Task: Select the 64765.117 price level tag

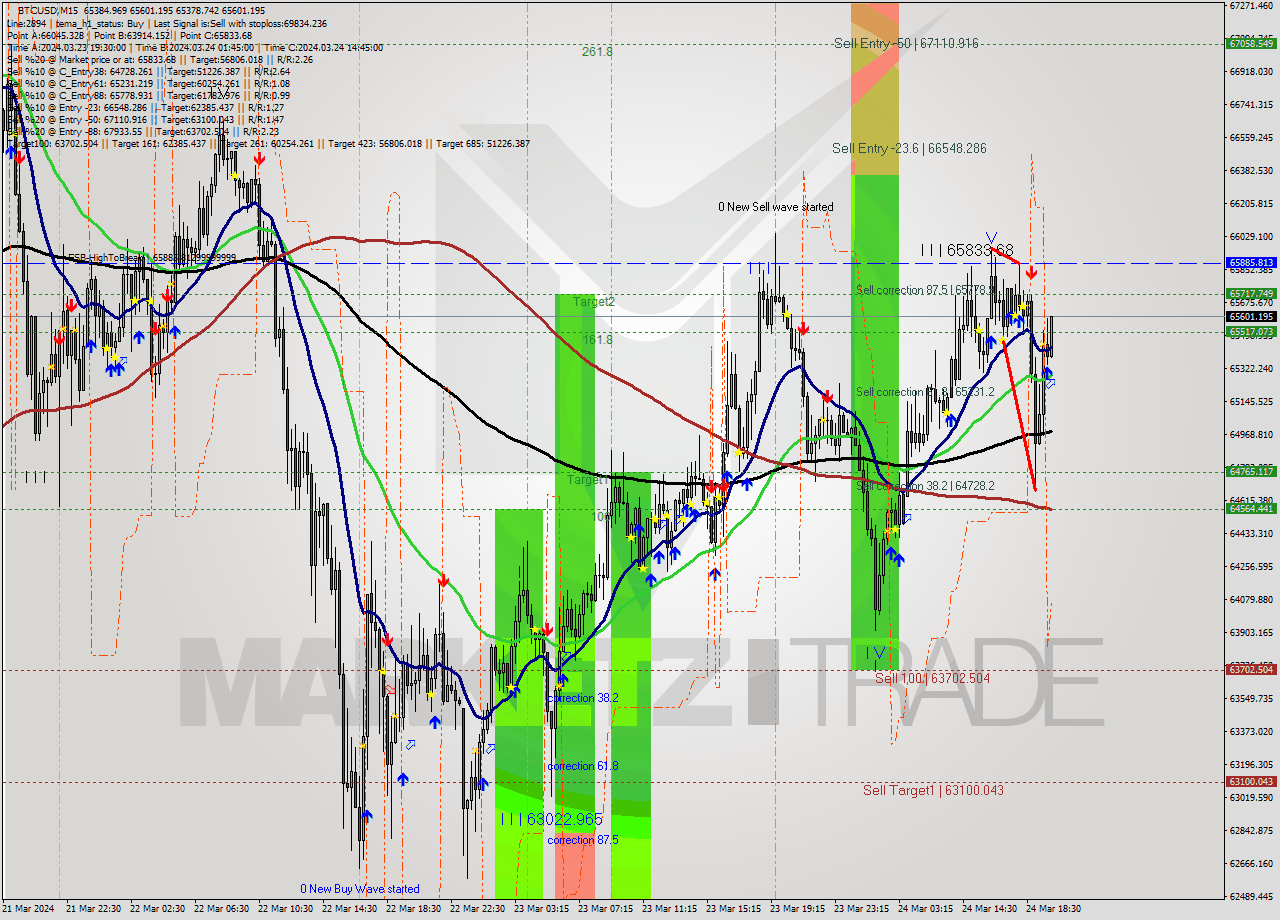Action: [1251, 471]
